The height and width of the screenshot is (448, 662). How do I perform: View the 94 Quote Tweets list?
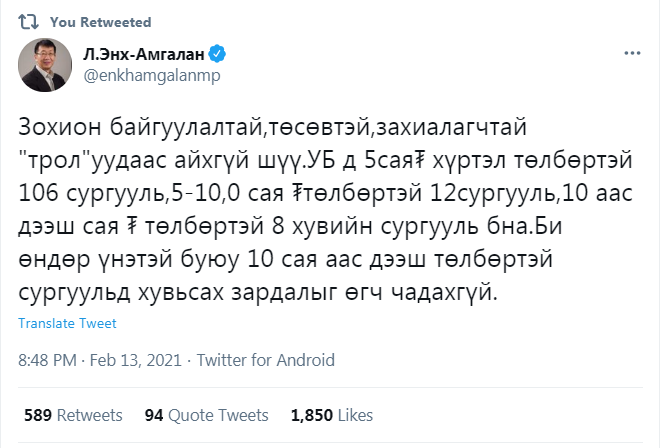[206, 415]
